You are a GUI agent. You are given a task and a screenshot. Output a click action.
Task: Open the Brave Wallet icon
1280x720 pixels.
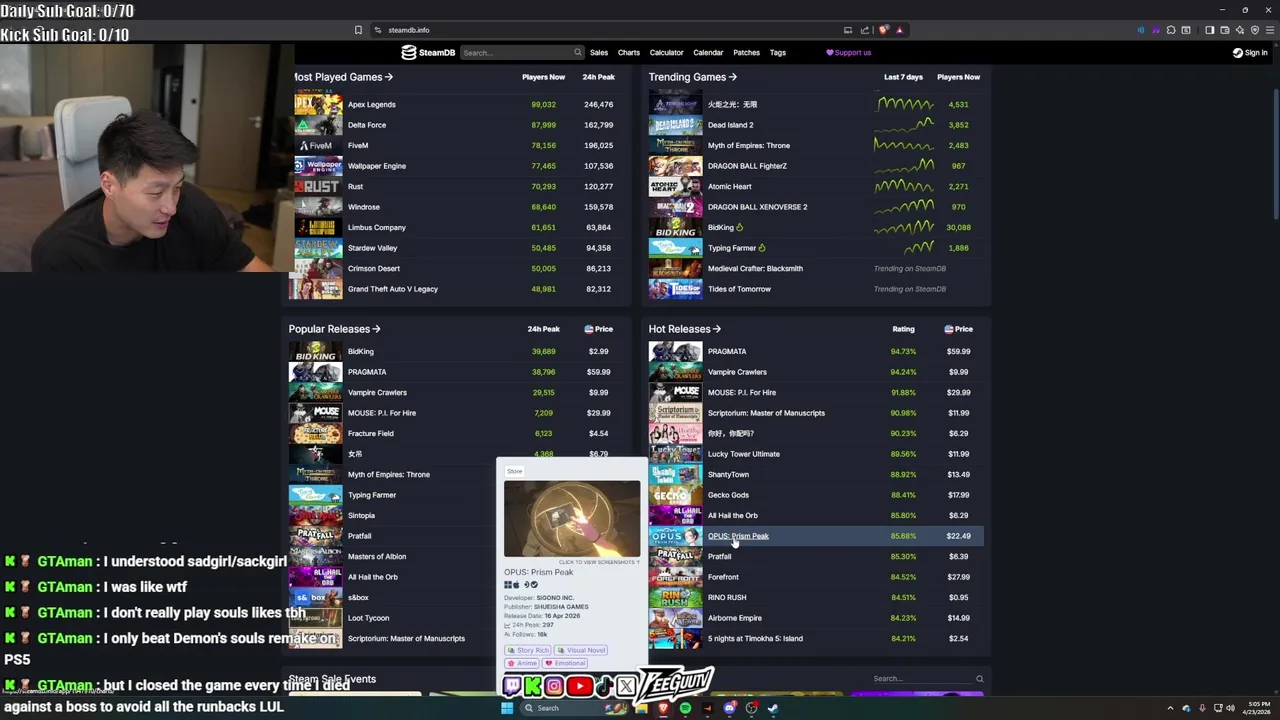click(x=1225, y=30)
